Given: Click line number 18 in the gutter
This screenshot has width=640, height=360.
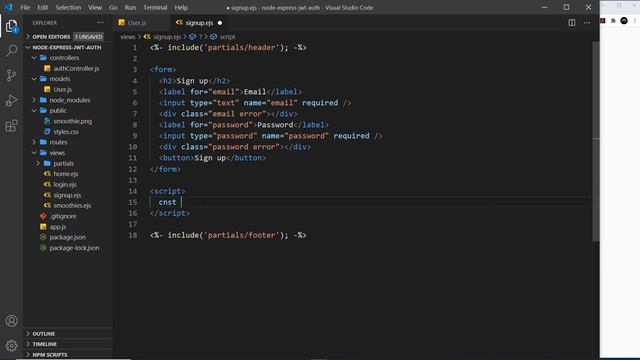Looking at the screenshot, I should (x=133, y=235).
